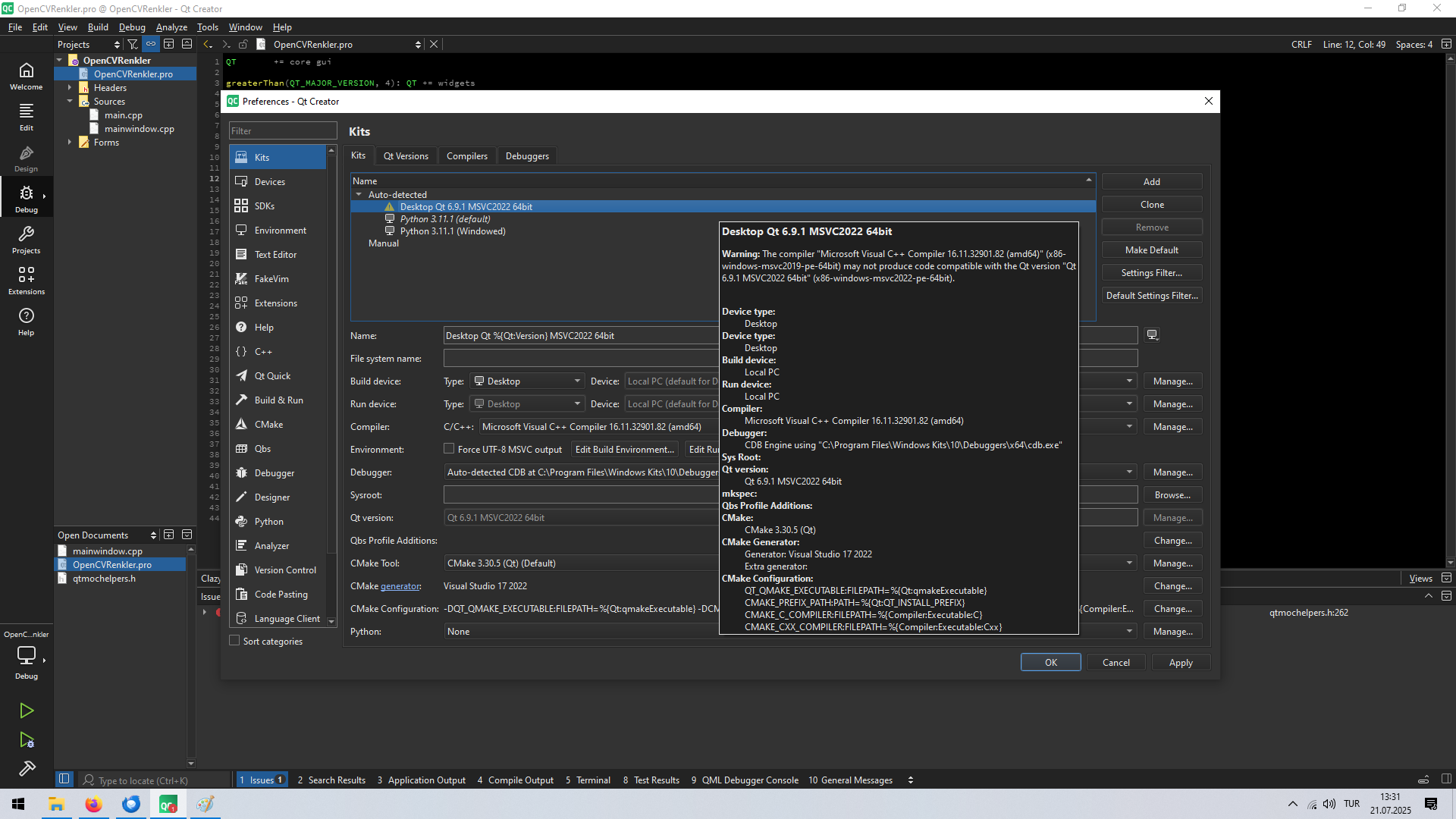Switch to Edit mode

(x=27, y=117)
